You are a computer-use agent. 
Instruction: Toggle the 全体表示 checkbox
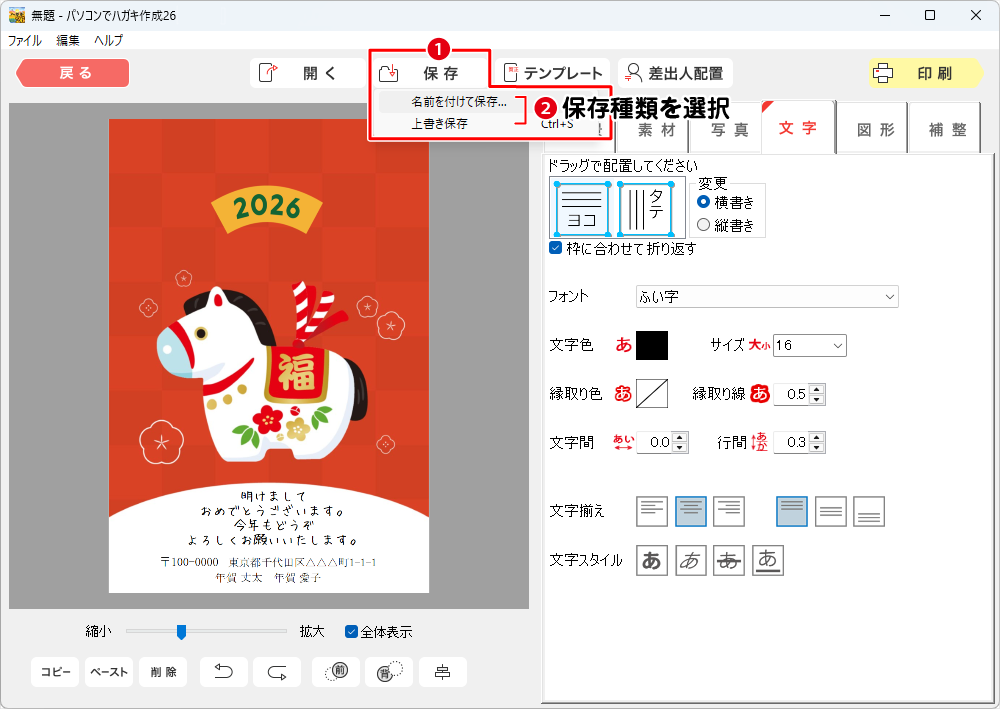[x=351, y=631]
